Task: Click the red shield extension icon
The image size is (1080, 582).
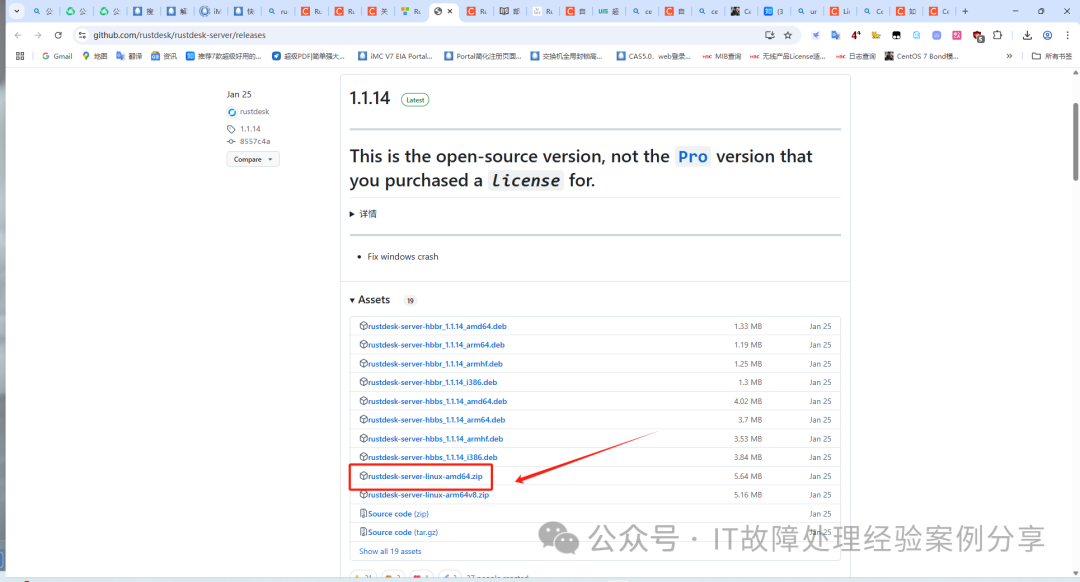Action: tap(978, 36)
